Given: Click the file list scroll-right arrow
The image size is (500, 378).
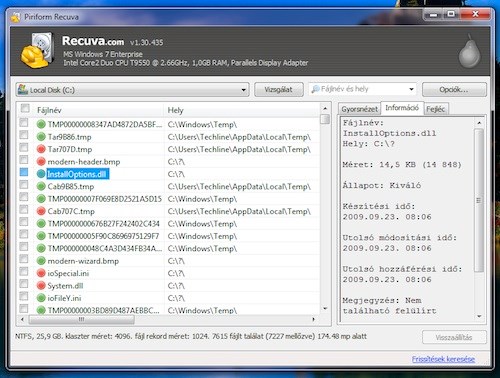Looking at the screenshot, I should tap(314, 319).
